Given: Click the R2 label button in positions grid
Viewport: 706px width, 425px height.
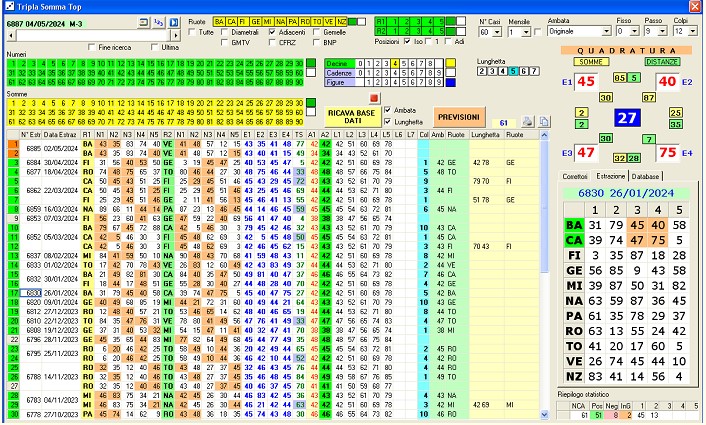Looking at the screenshot, I should (x=381, y=31).
